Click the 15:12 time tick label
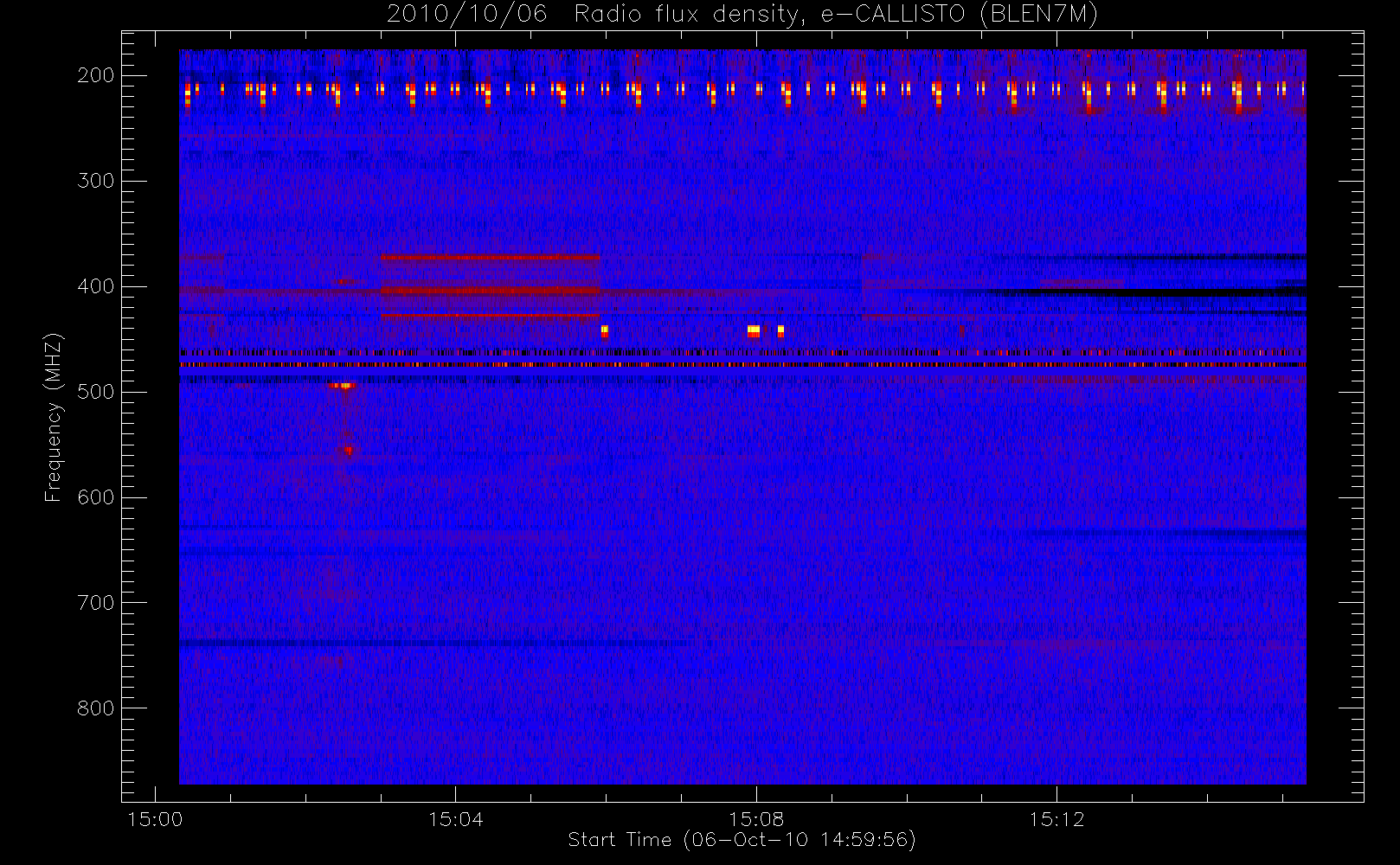The image size is (1400, 865). point(1056,819)
